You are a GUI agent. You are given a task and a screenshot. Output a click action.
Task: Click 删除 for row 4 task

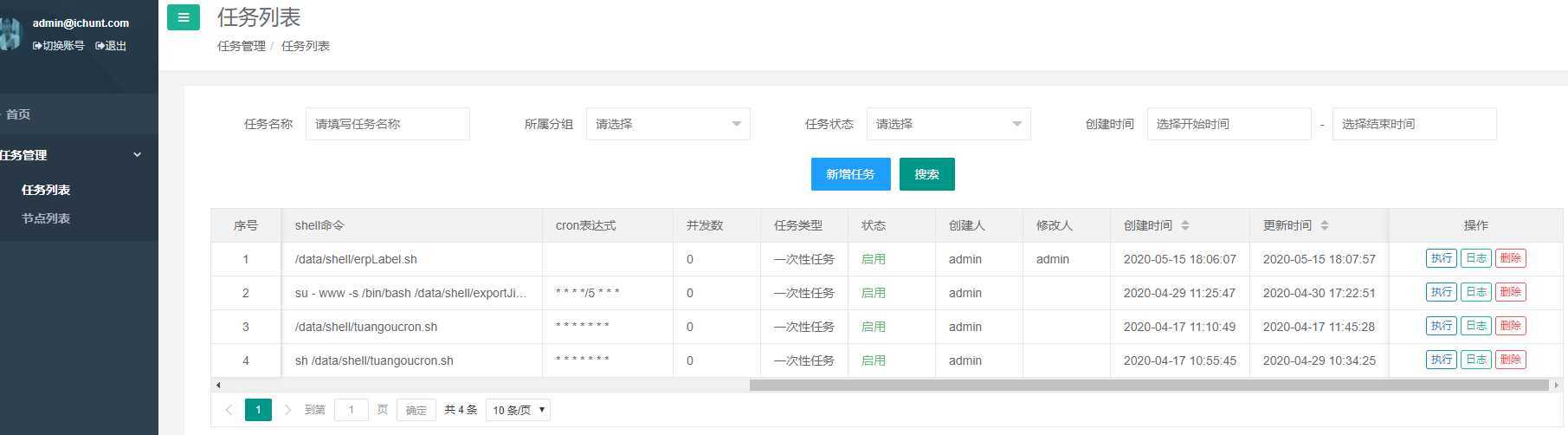click(x=1511, y=360)
